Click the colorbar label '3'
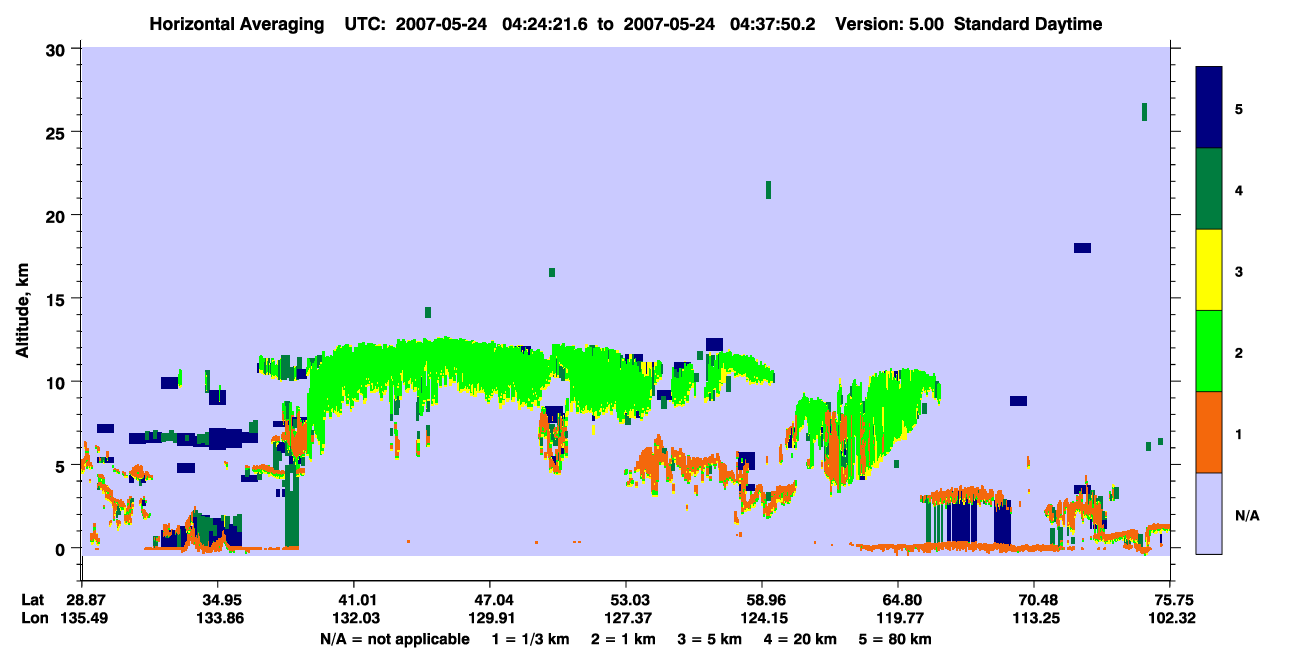Viewport: 1300px width, 667px height. point(1238,271)
